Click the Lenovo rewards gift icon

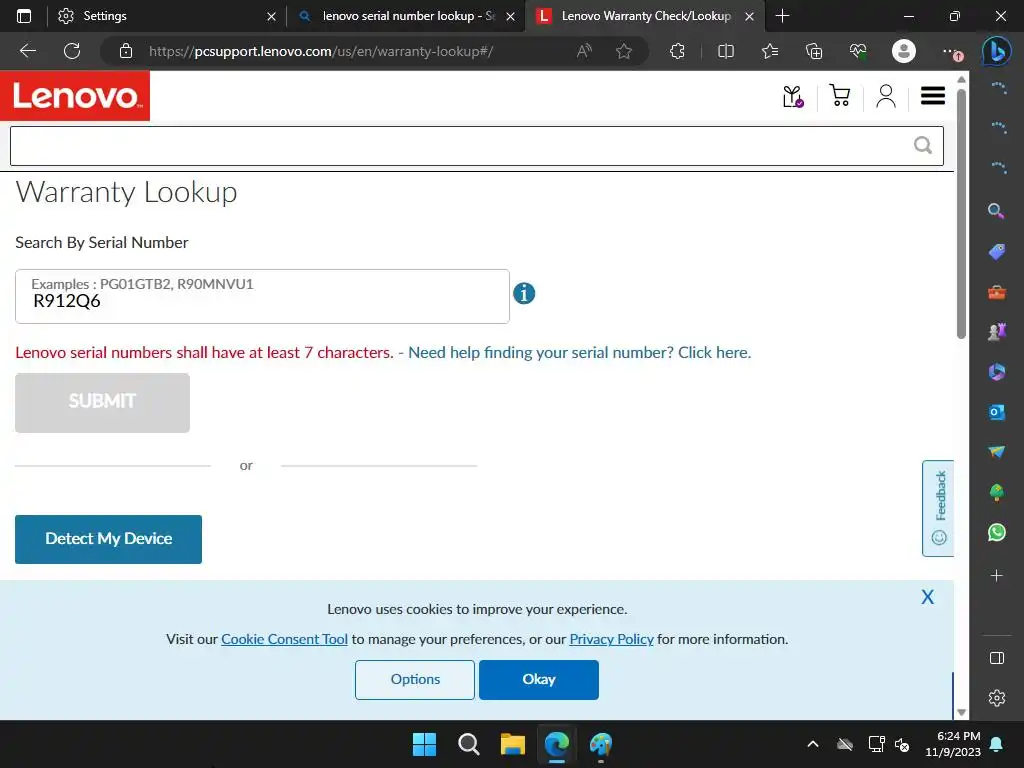point(793,97)
